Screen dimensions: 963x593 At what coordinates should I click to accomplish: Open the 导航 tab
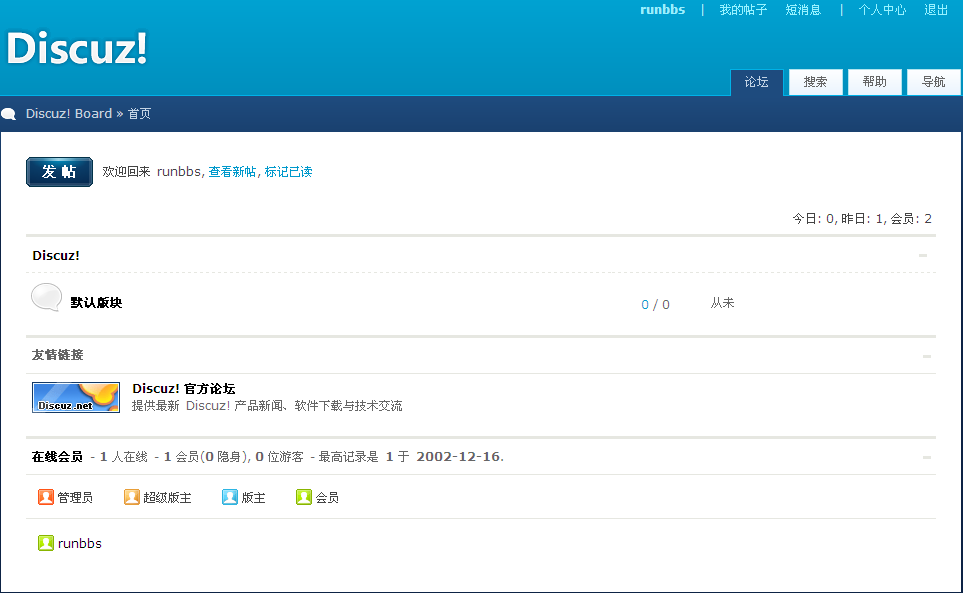[934, 82]
